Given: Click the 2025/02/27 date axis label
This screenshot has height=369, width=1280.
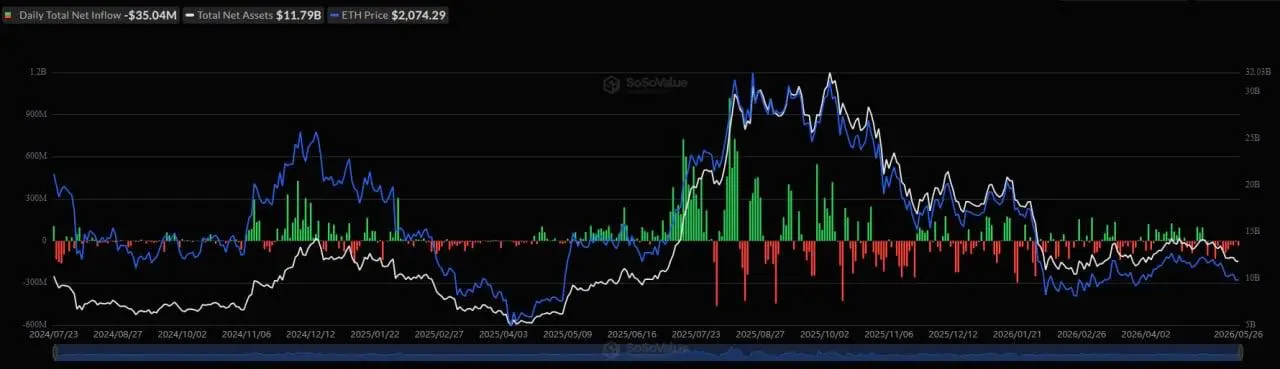Looking at the screenshot, I should [x=439, y=336].
